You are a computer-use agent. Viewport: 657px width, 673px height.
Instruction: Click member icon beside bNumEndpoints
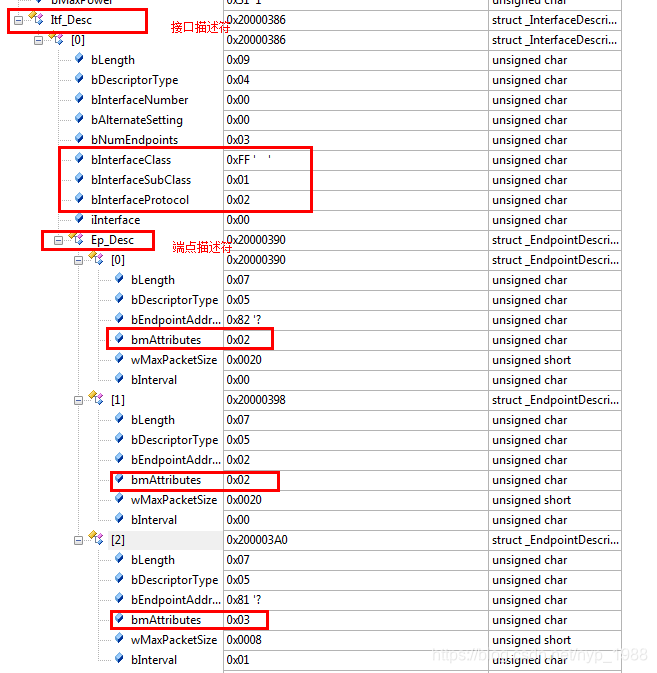point(79,138)
